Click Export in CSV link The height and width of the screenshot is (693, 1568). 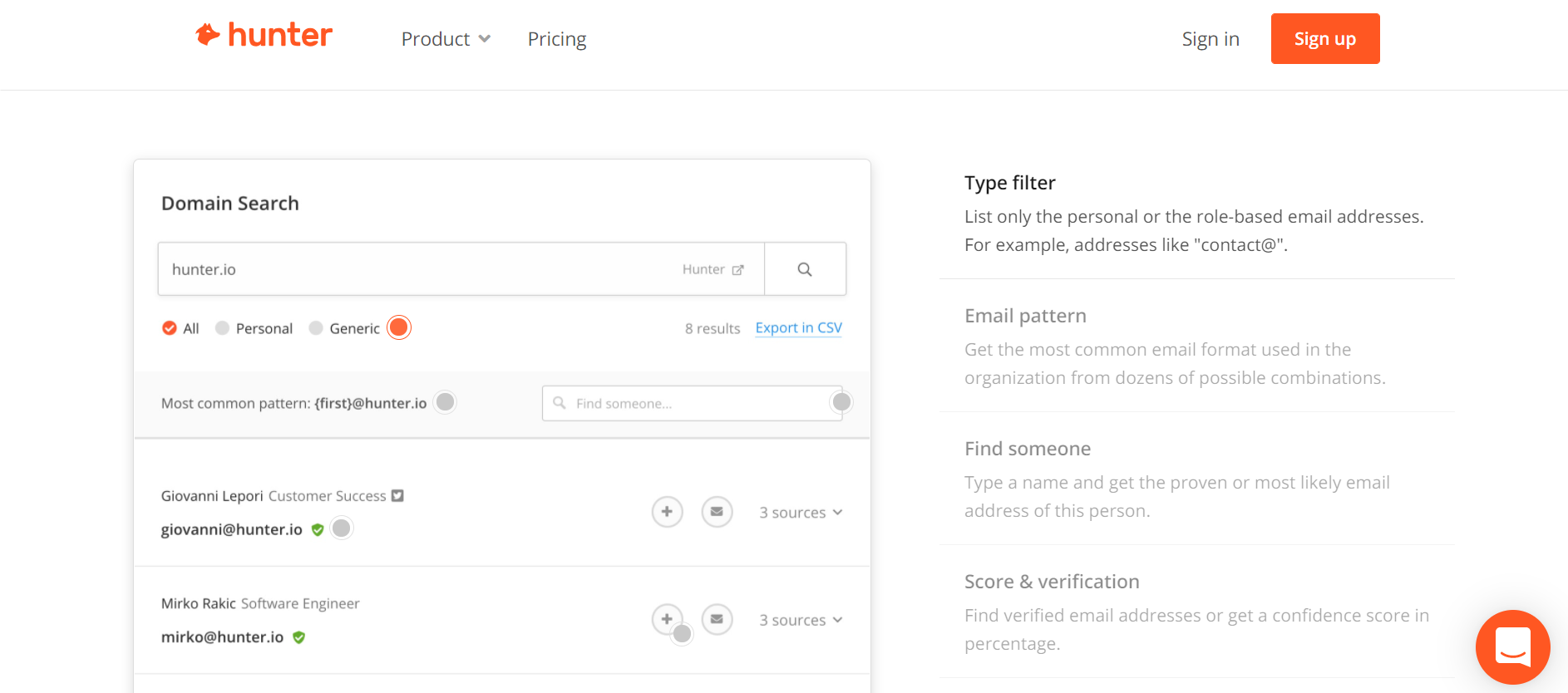[798, 327]
